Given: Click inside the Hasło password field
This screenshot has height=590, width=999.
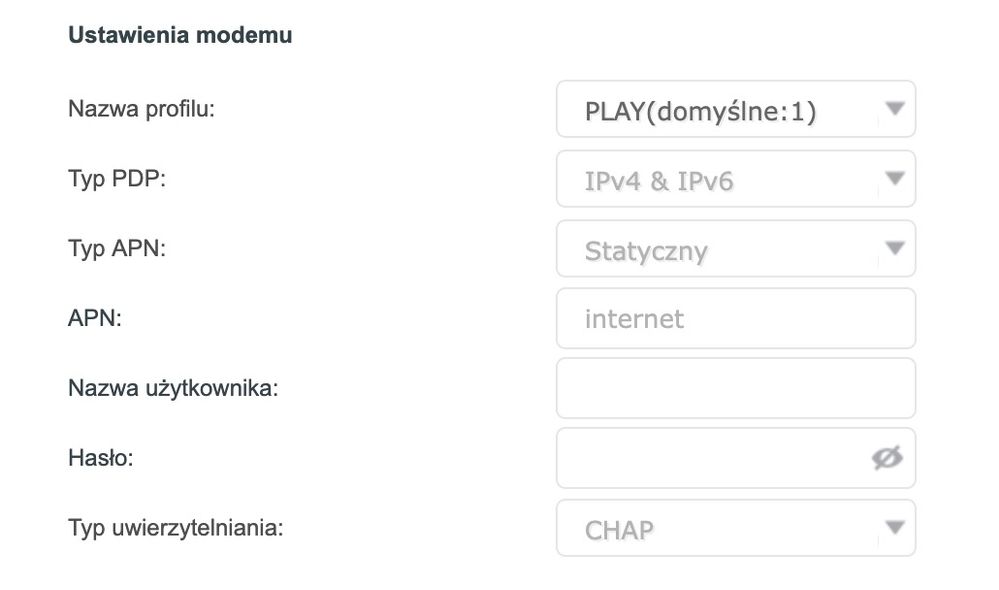Looking at the screenshot, I should (710, 458).
